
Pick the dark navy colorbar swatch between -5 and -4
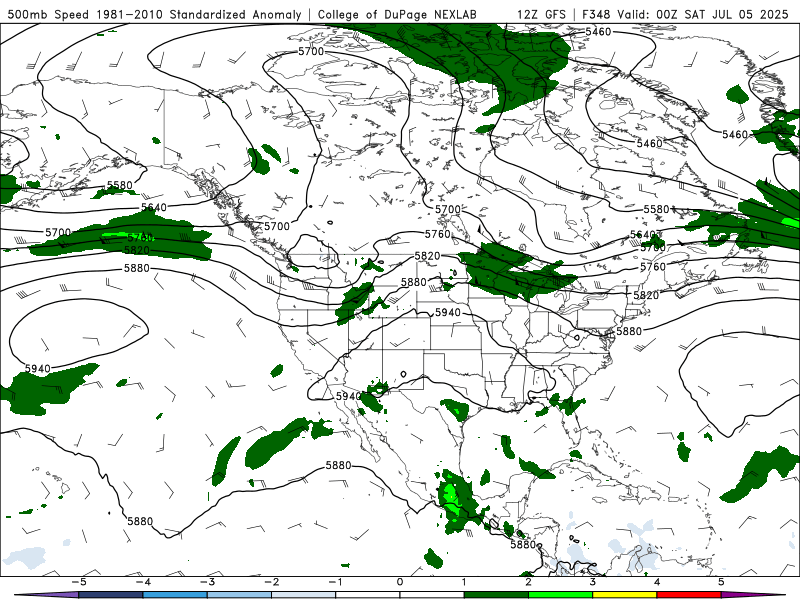[x=111, y=595]
